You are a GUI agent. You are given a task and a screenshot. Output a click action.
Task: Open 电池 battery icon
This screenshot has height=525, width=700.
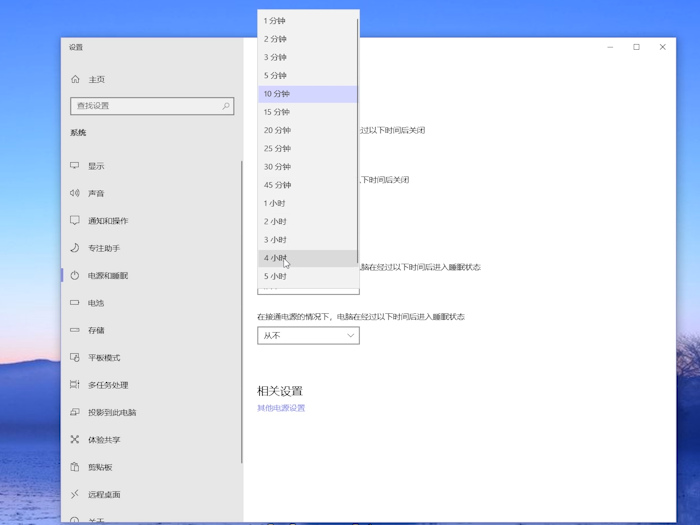tap(75, 303)
